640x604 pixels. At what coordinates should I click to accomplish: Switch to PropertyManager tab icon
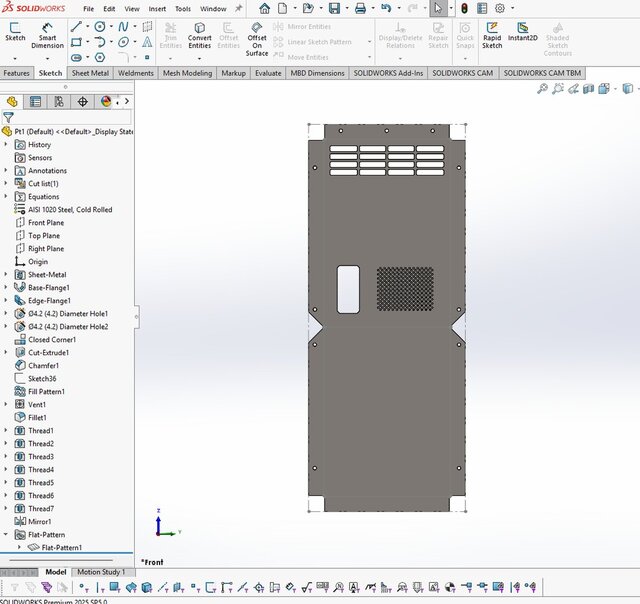pos(35,101)
